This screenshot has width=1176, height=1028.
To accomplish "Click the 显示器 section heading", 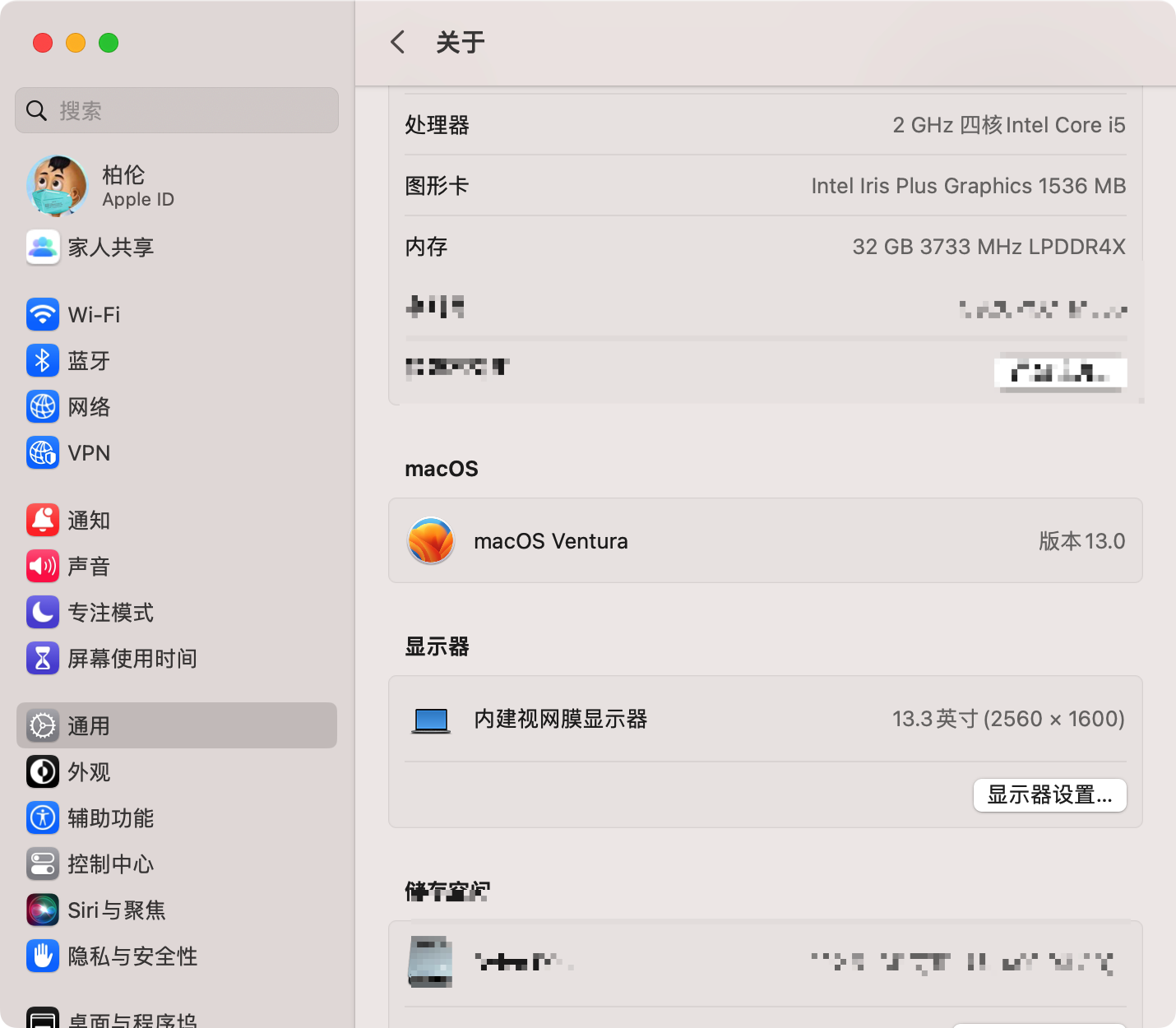I will pyautogui.click(x=437, y=646).
